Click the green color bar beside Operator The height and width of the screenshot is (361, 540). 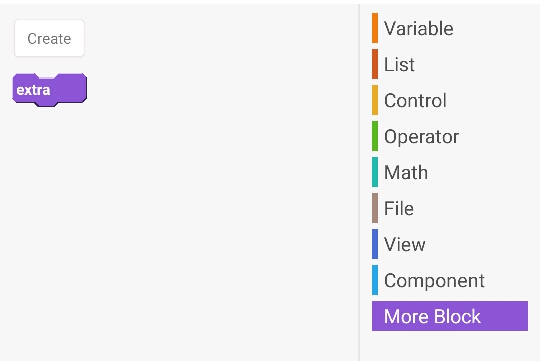click(x=375, y=136)
